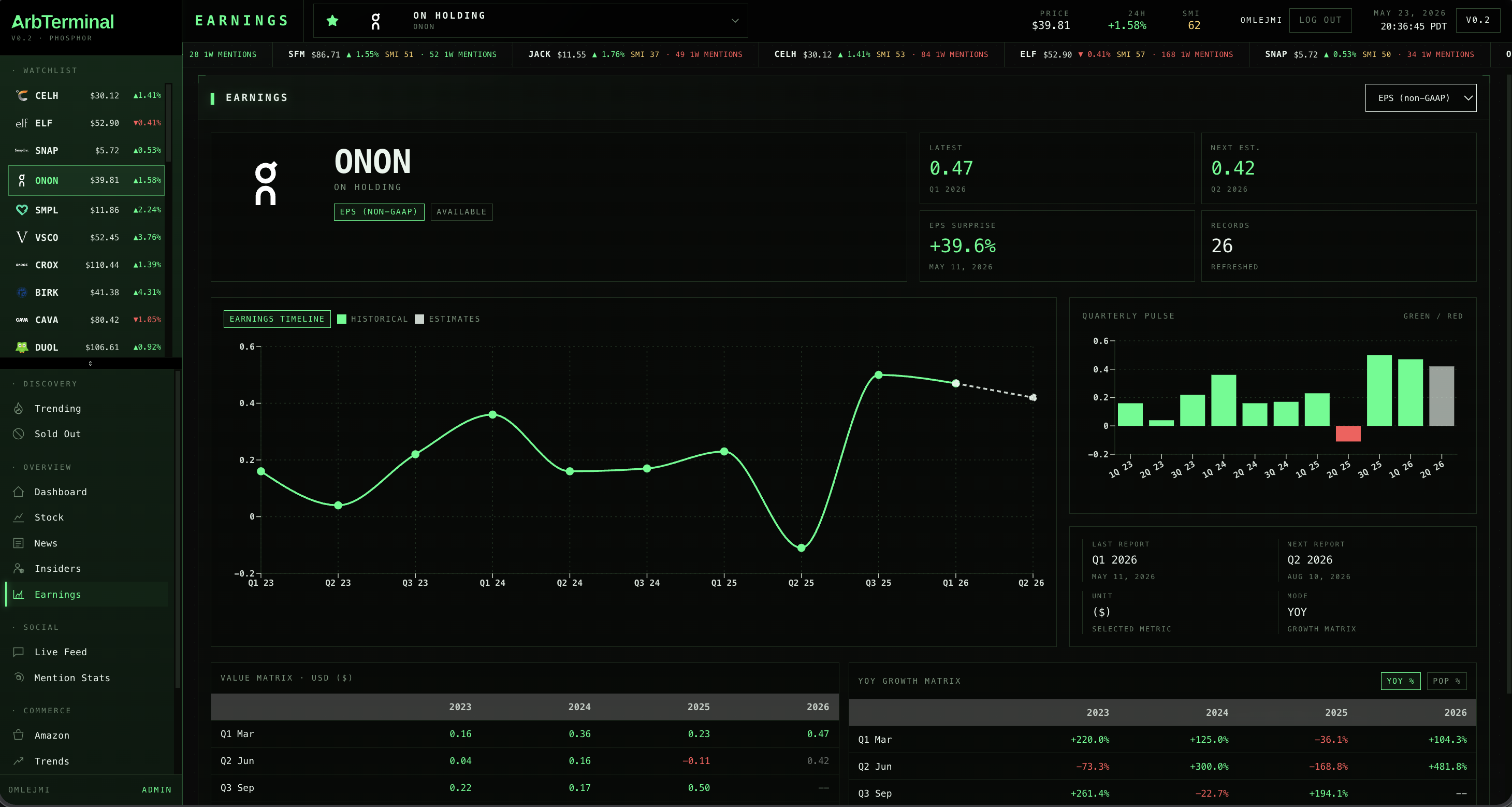Click the OMLEJMI username in header
1512x807 pixels.
click(1261, 20)
